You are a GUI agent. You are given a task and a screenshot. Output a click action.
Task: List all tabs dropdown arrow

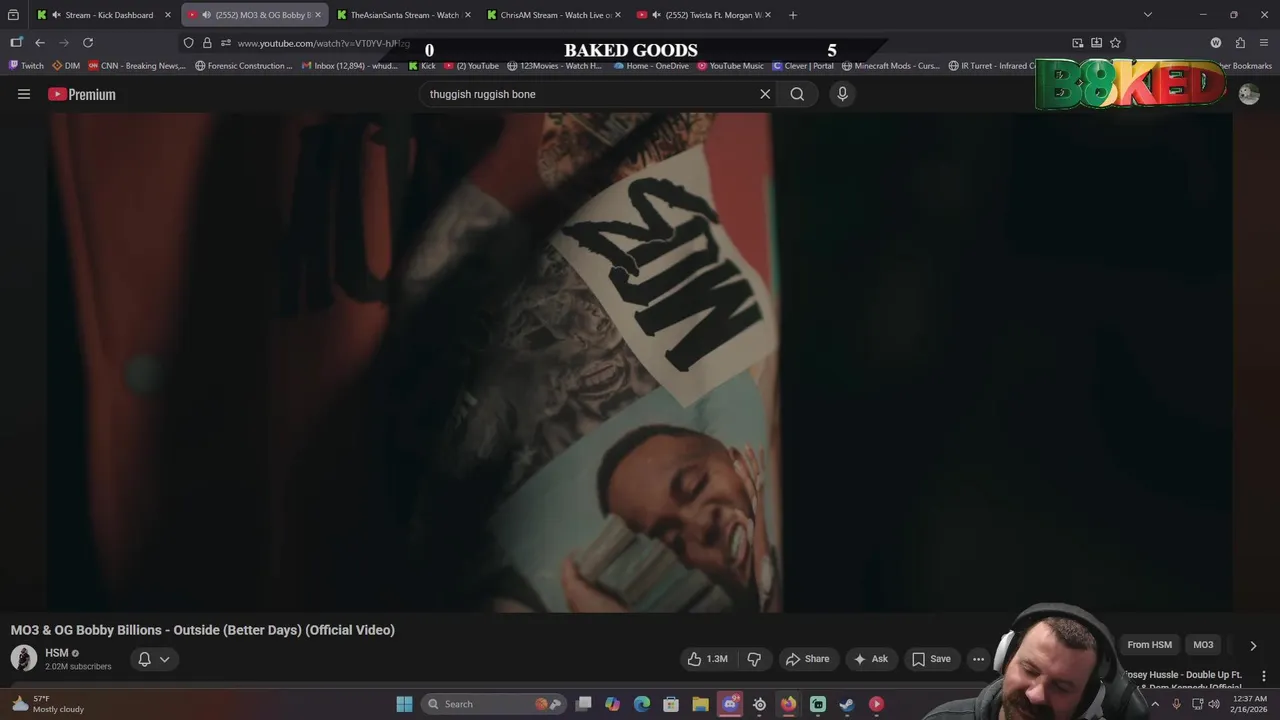point(1147,15)
